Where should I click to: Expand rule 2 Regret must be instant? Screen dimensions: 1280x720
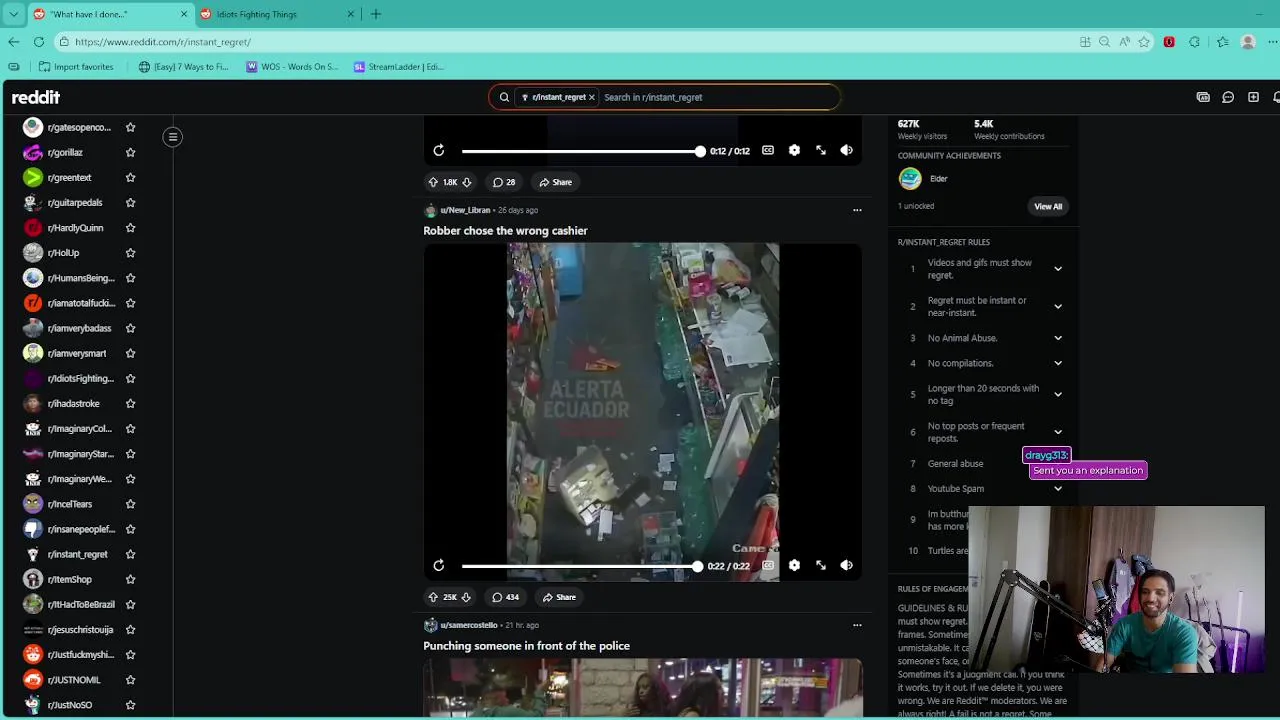[1058, 306]
